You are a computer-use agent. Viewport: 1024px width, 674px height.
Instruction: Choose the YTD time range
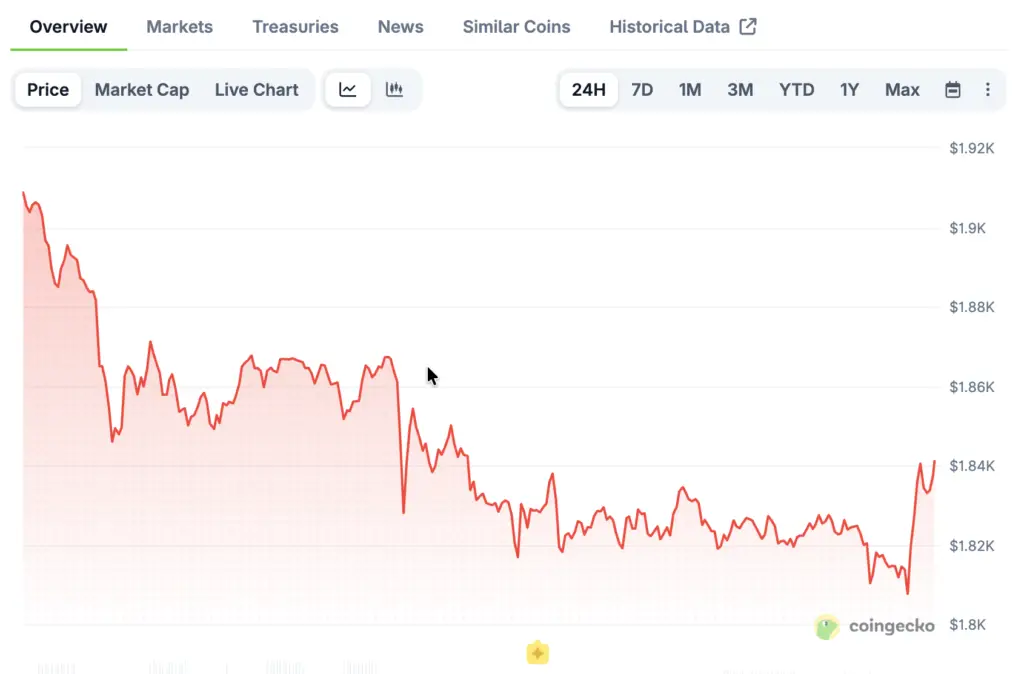point(796,90)
